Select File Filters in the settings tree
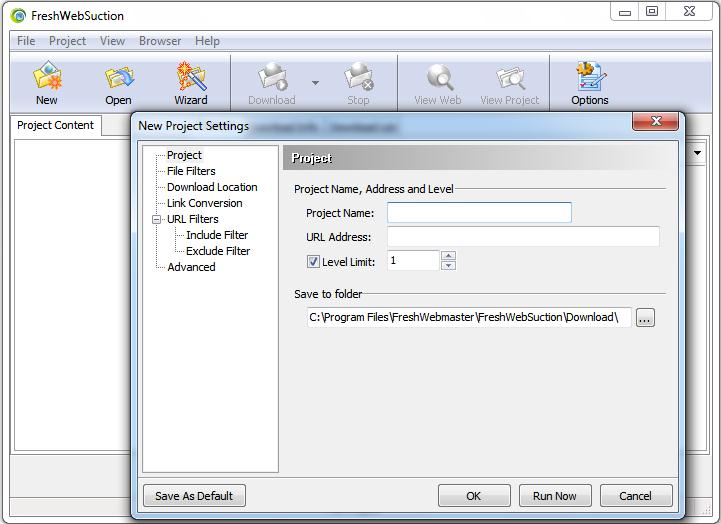 coord(191,171)
